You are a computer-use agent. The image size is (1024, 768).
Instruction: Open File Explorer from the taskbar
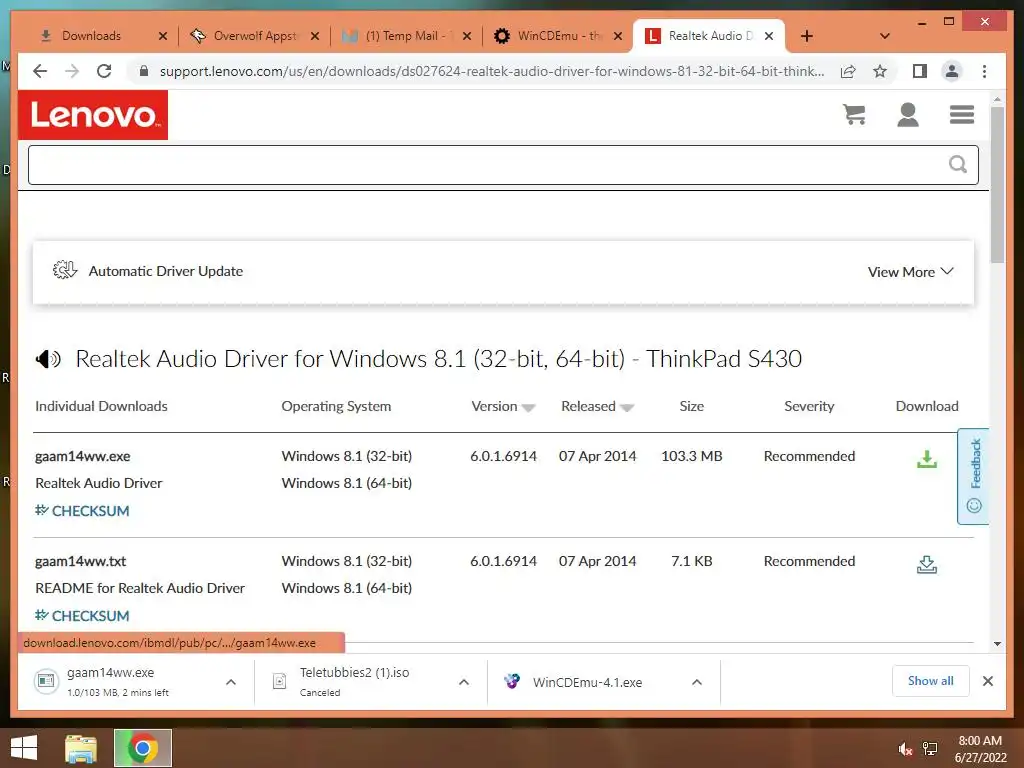81,748
